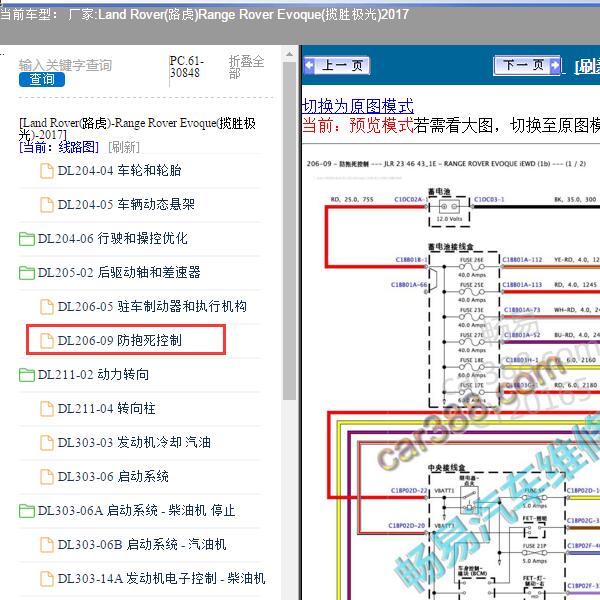Viewport: 600px width, 600px height.
Task: Click the wiring diagram preview image
Action: (x=452, y=375)
